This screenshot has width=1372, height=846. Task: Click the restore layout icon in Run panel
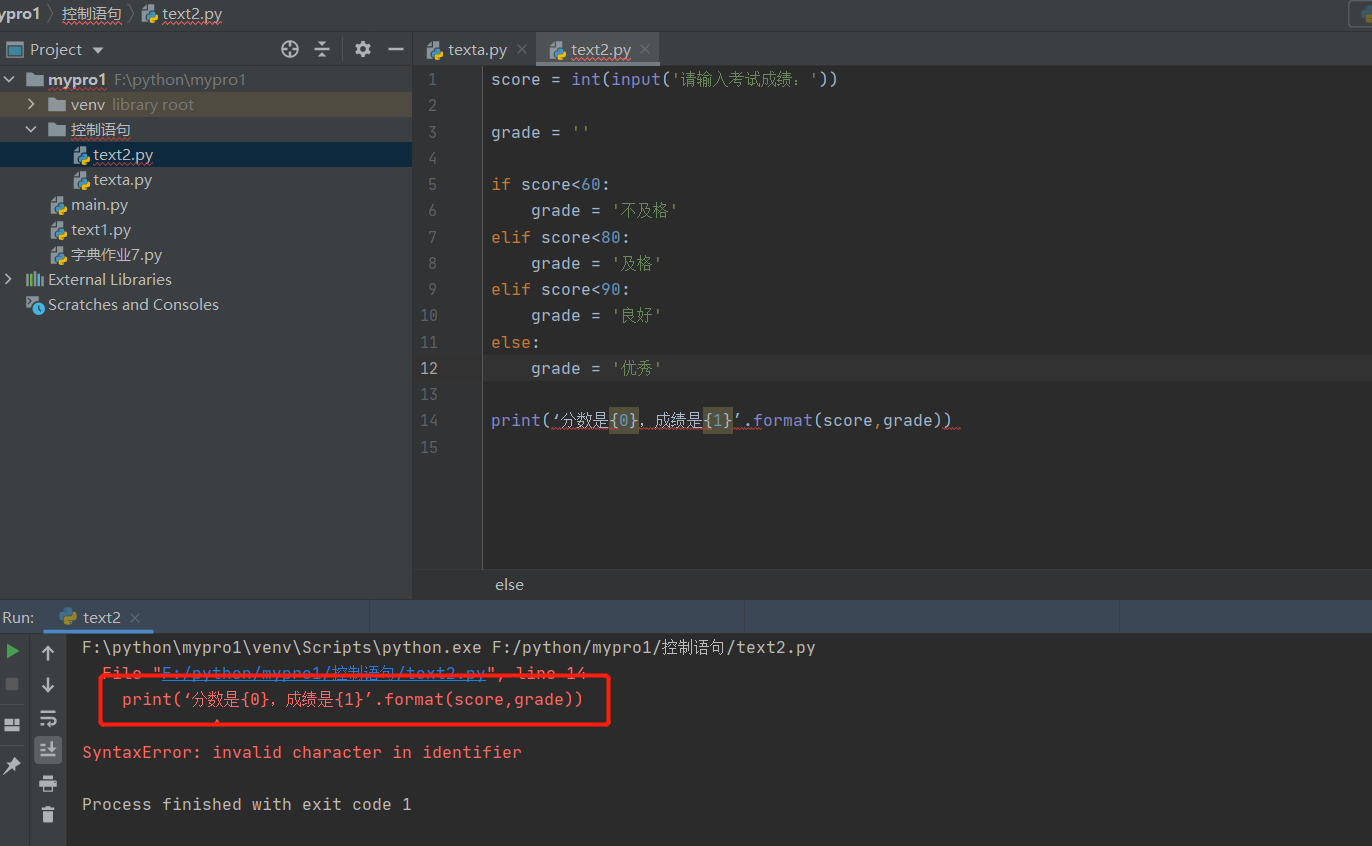[x=13, y=724]
